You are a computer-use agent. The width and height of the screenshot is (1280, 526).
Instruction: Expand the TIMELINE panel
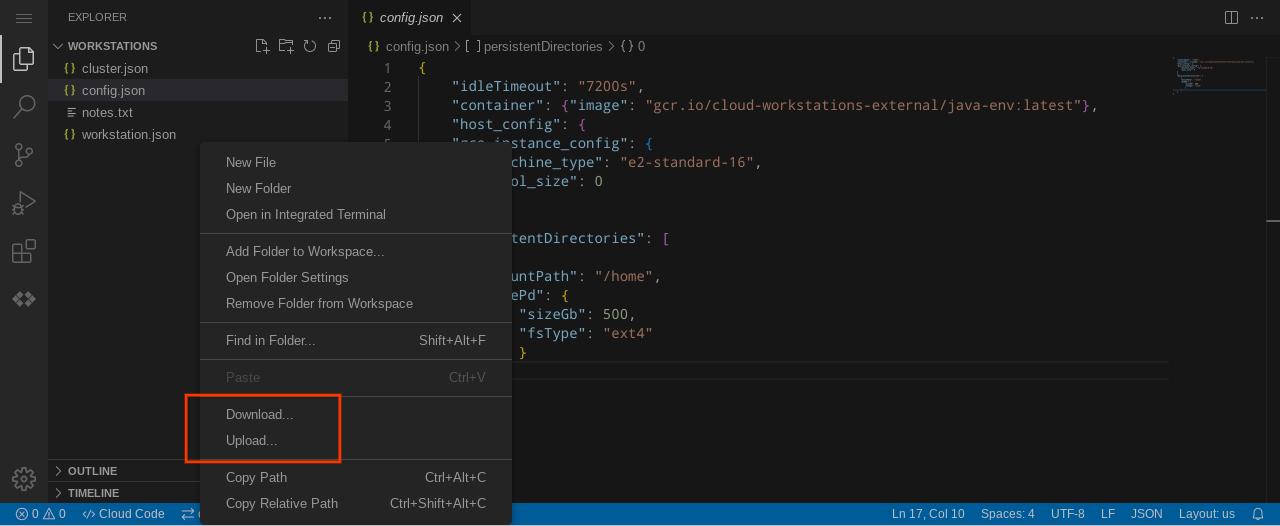pos(93,493)
